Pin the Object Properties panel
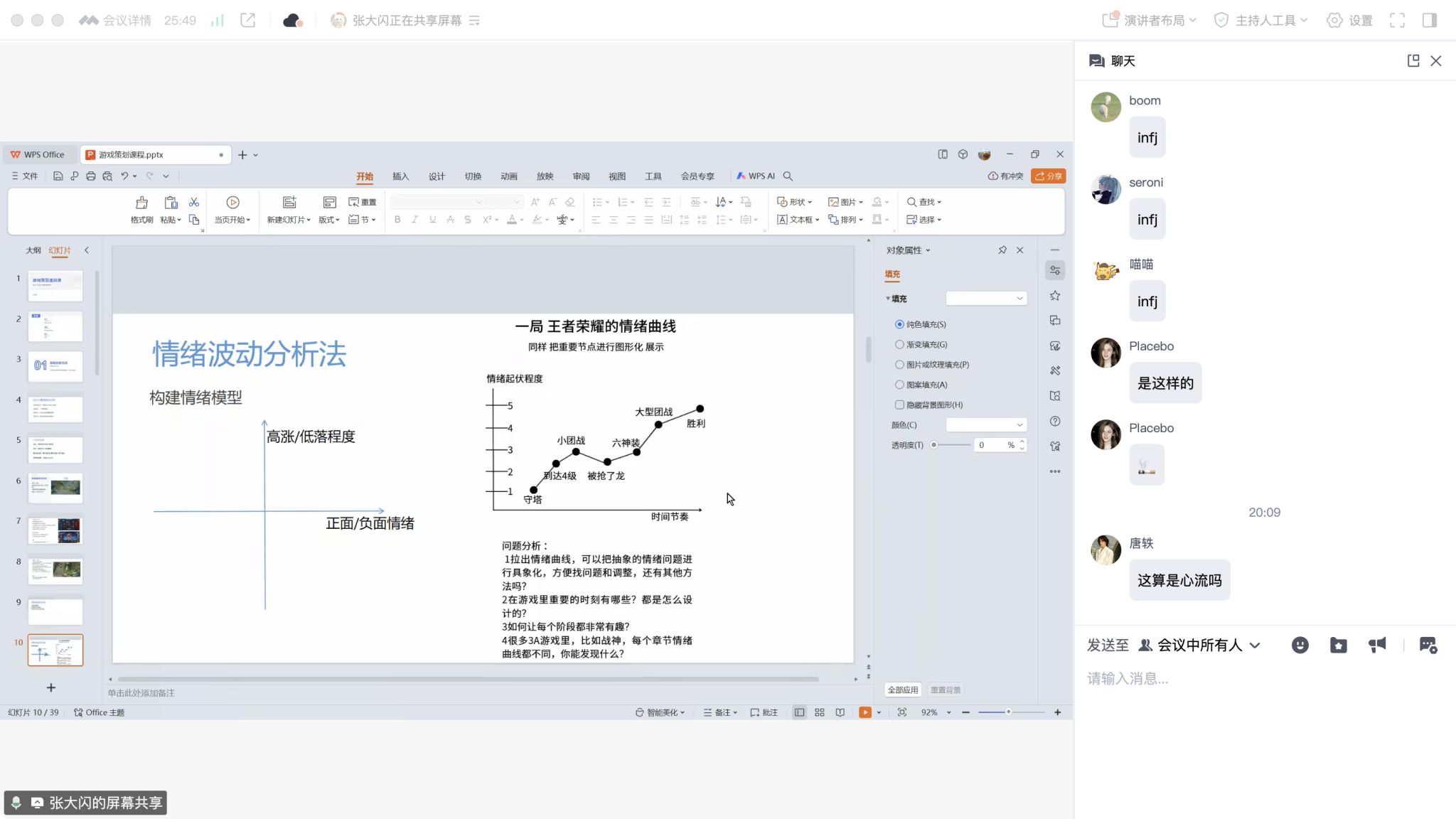The width and height of the screenshot is (1456, 819). (x=1002, y=250)
